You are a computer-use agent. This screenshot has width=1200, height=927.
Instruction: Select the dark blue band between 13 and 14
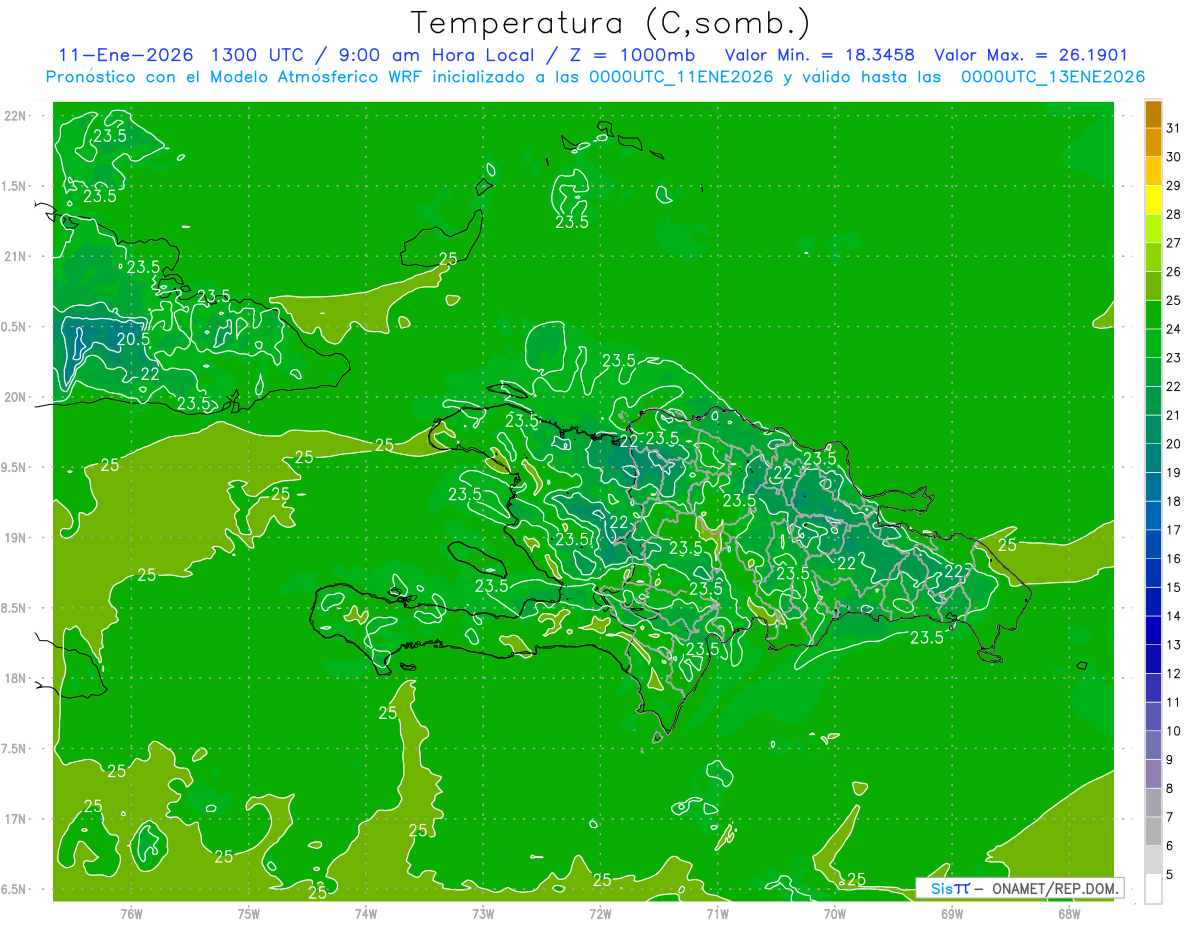click(1153, 631)
